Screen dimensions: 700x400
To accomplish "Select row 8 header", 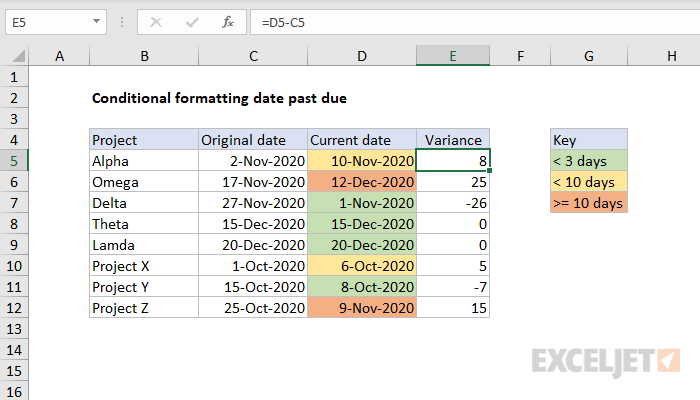I will coord(14,224).
